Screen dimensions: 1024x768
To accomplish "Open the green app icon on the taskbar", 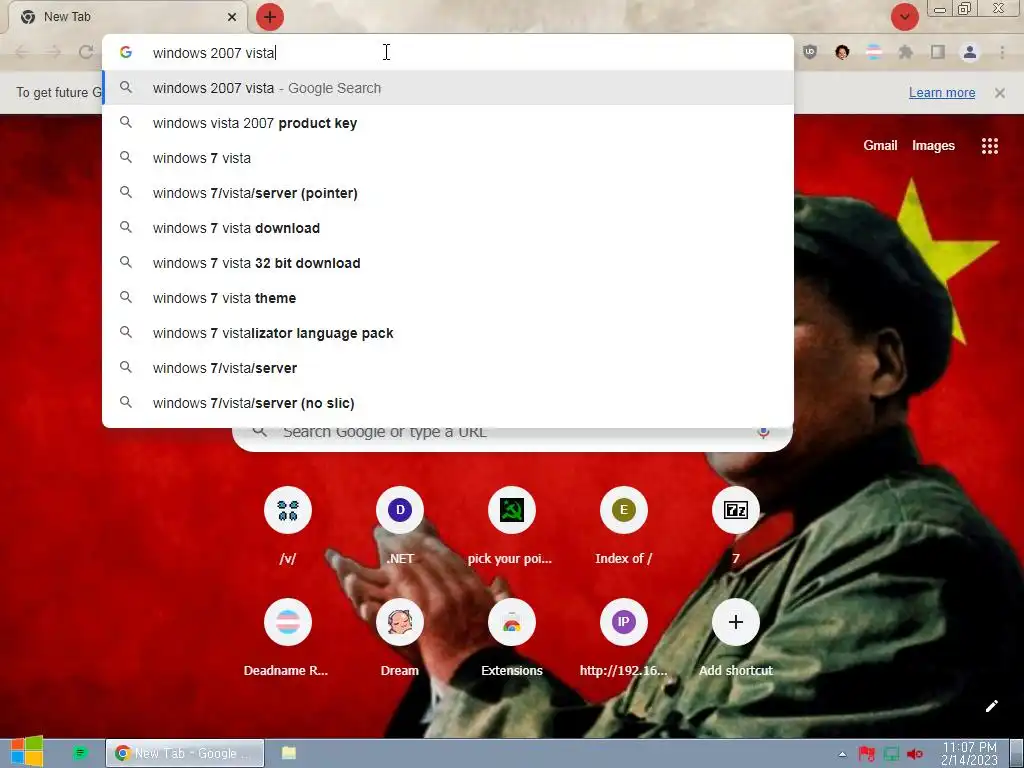I will 80,753.
